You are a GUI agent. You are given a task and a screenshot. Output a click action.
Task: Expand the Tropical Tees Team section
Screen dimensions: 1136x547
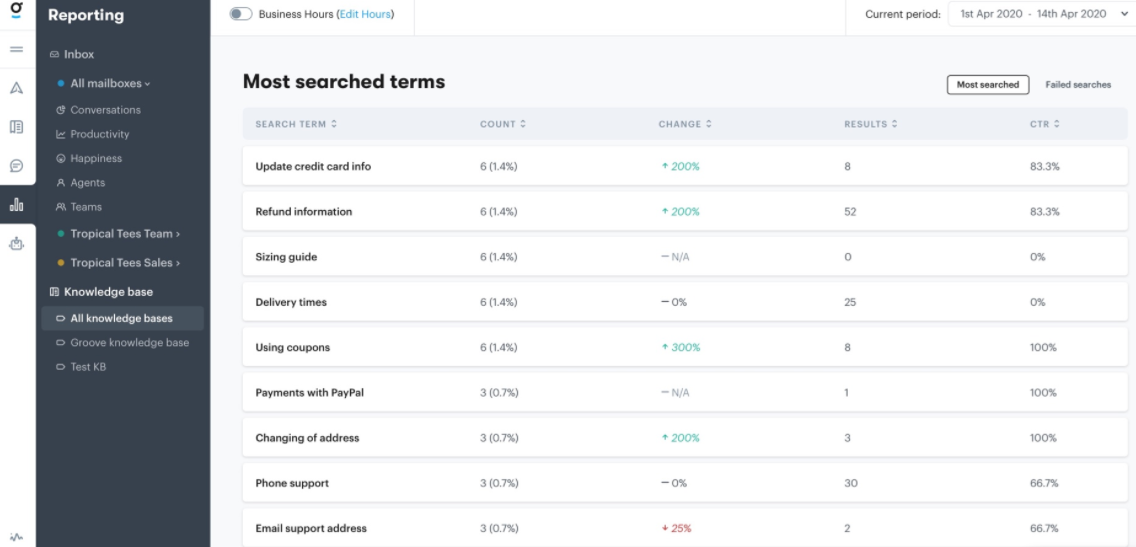pyautogui.click(x=125, y=234)
